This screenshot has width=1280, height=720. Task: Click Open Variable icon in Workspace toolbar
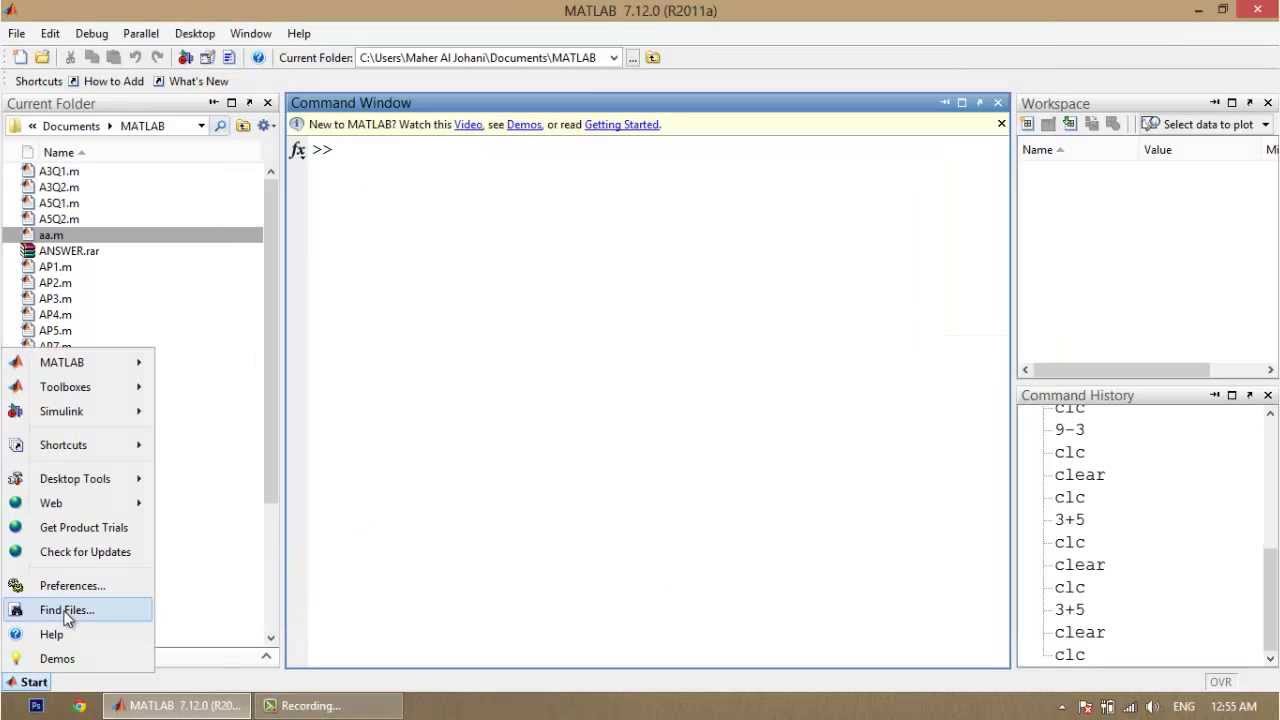click(x=1048, y=124)
